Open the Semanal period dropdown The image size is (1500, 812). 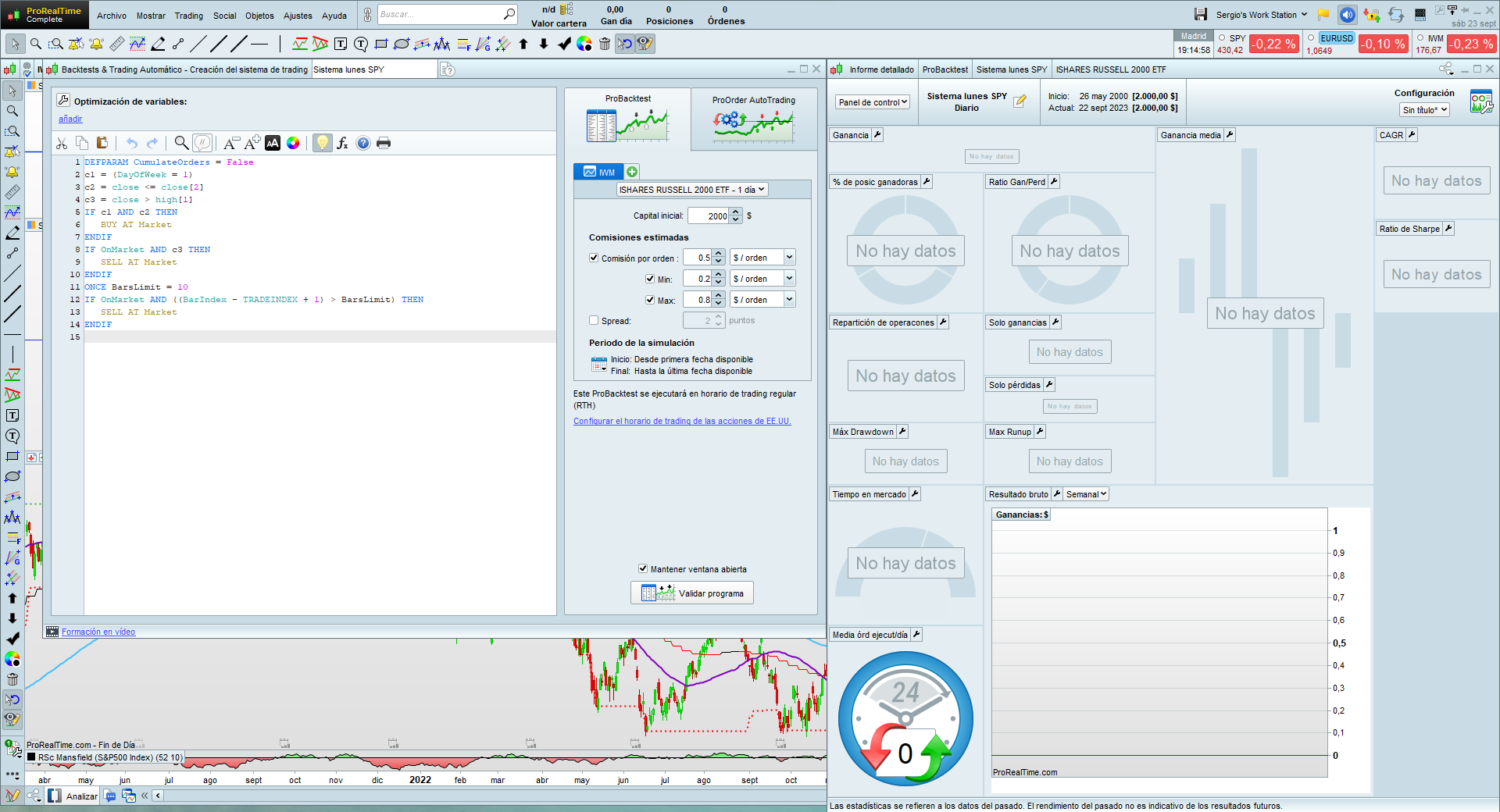(1087, 494)
